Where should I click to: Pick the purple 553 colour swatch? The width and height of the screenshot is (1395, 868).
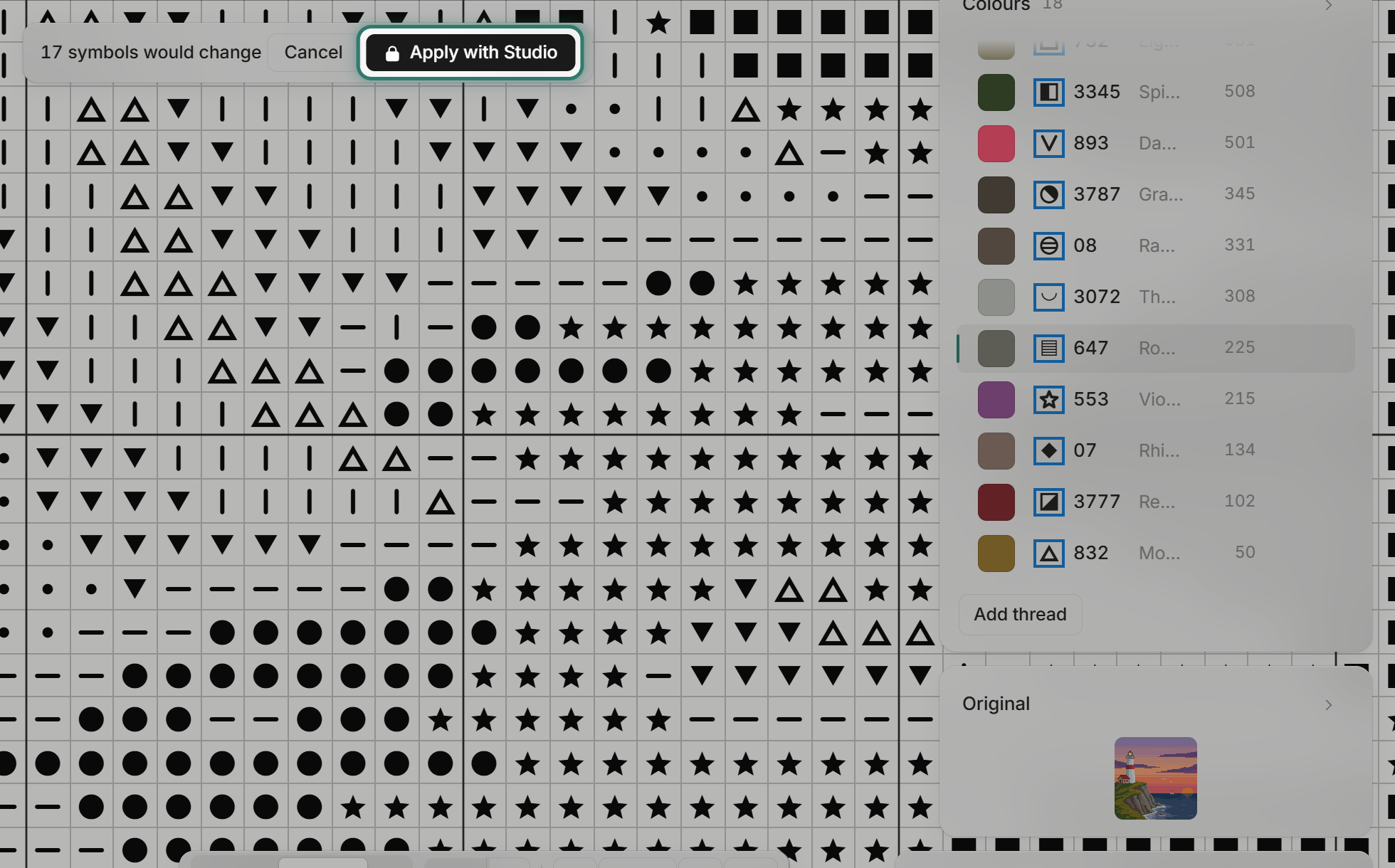click(x=996, y=399)
